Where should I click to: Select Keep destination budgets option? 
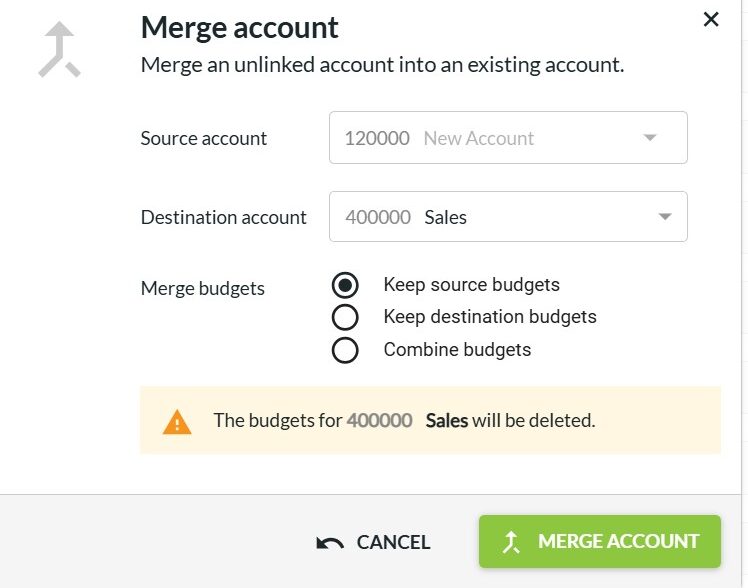click(345, 317)
